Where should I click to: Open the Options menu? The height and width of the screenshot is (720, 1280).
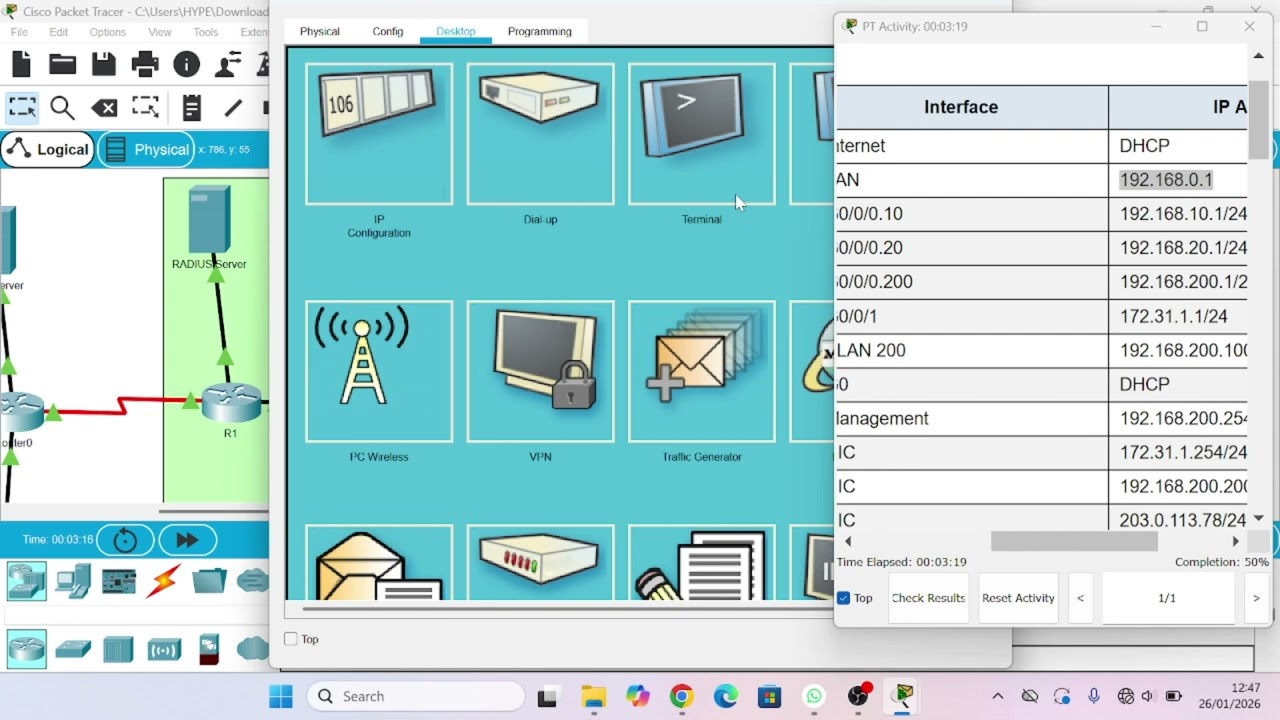[x=108, y=32]
